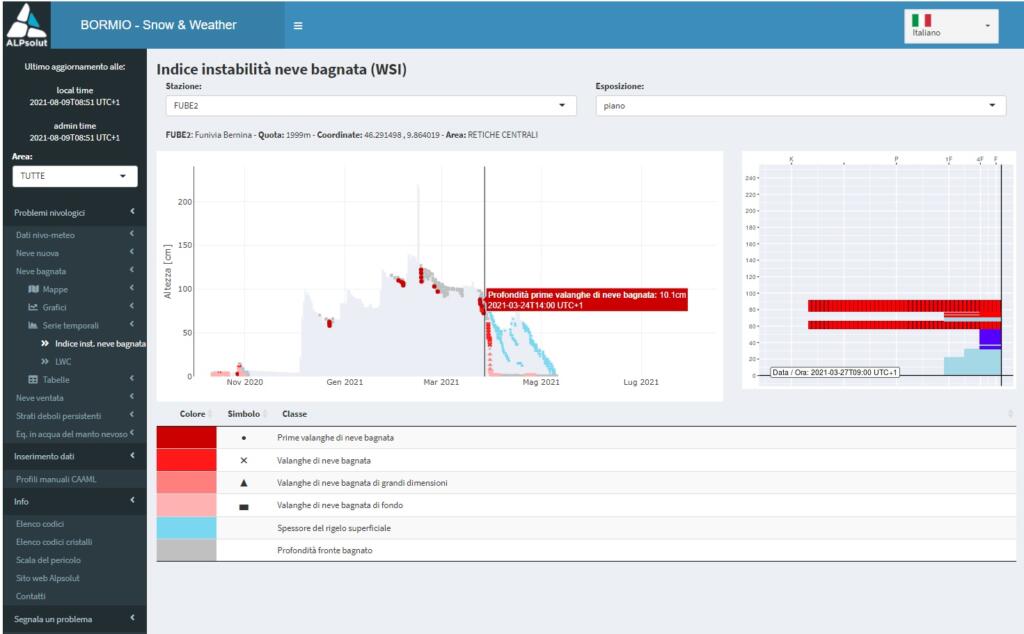The height and width of the screenshot is (634, 1024).
Task: Select the Valanghe di neve bagnata di fondo row
Action: [586, 505]
